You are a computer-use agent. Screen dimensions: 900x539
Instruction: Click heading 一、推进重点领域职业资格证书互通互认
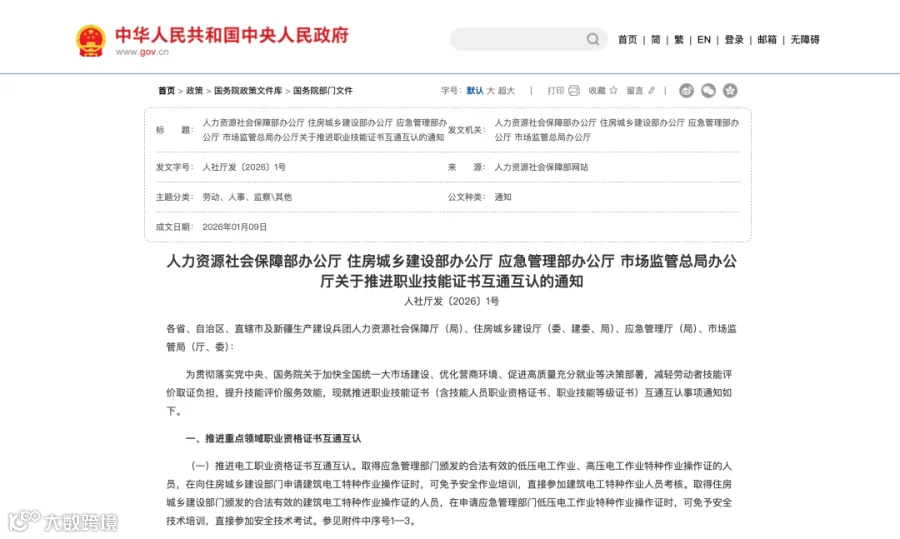[x=273, y=439]
